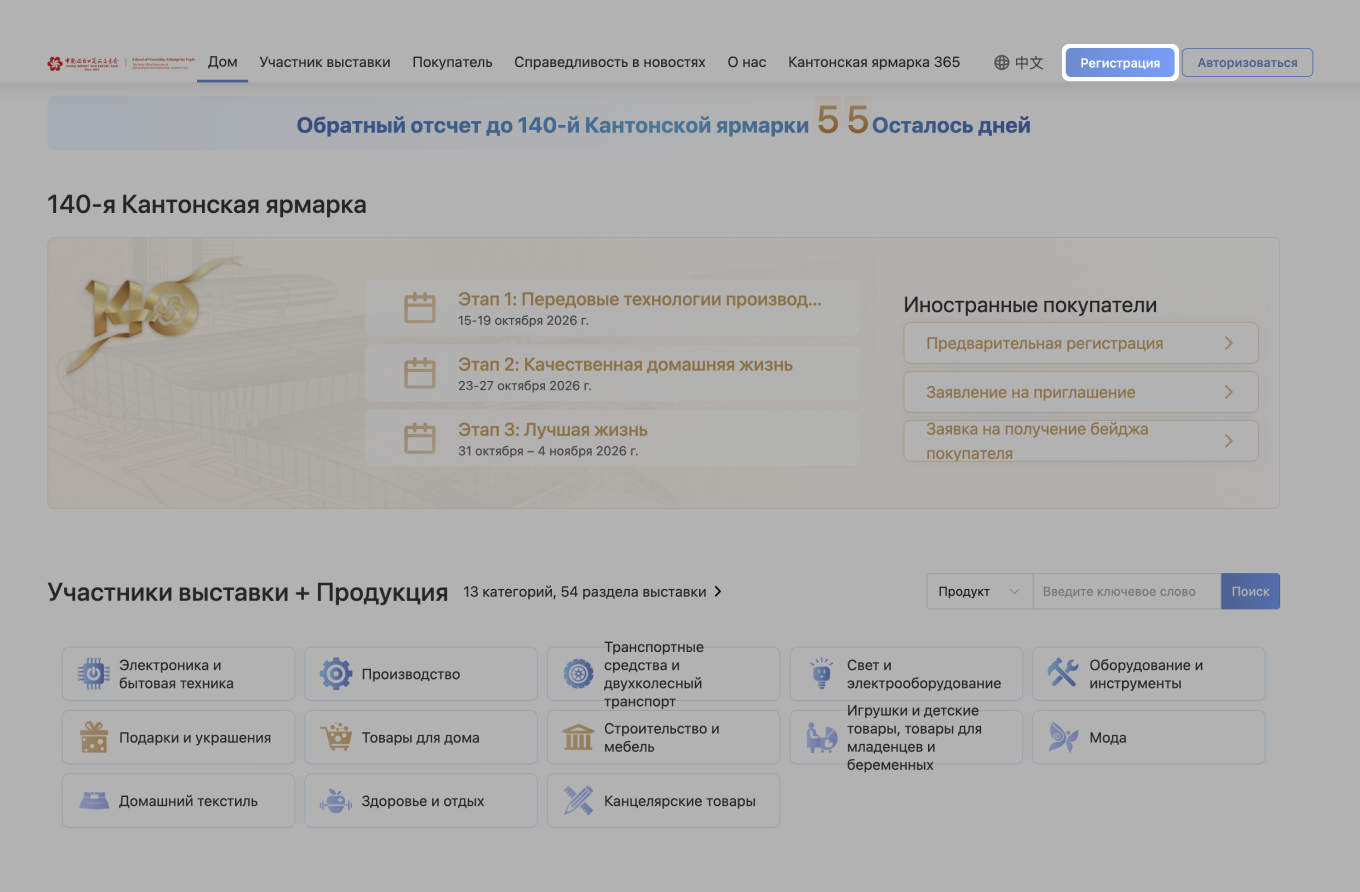Click the Подарки и украшения gift icon
This screenshot has height=892, width=1360.
[94, 738]
